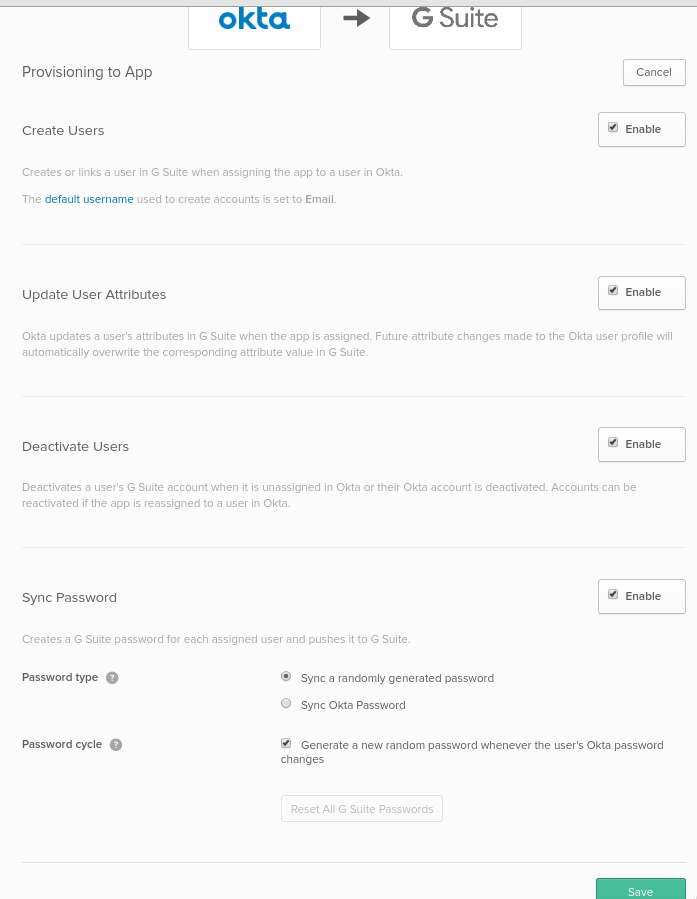Click the arrow between Okta and G Suite
697x899 pixels.
point(357,18)
